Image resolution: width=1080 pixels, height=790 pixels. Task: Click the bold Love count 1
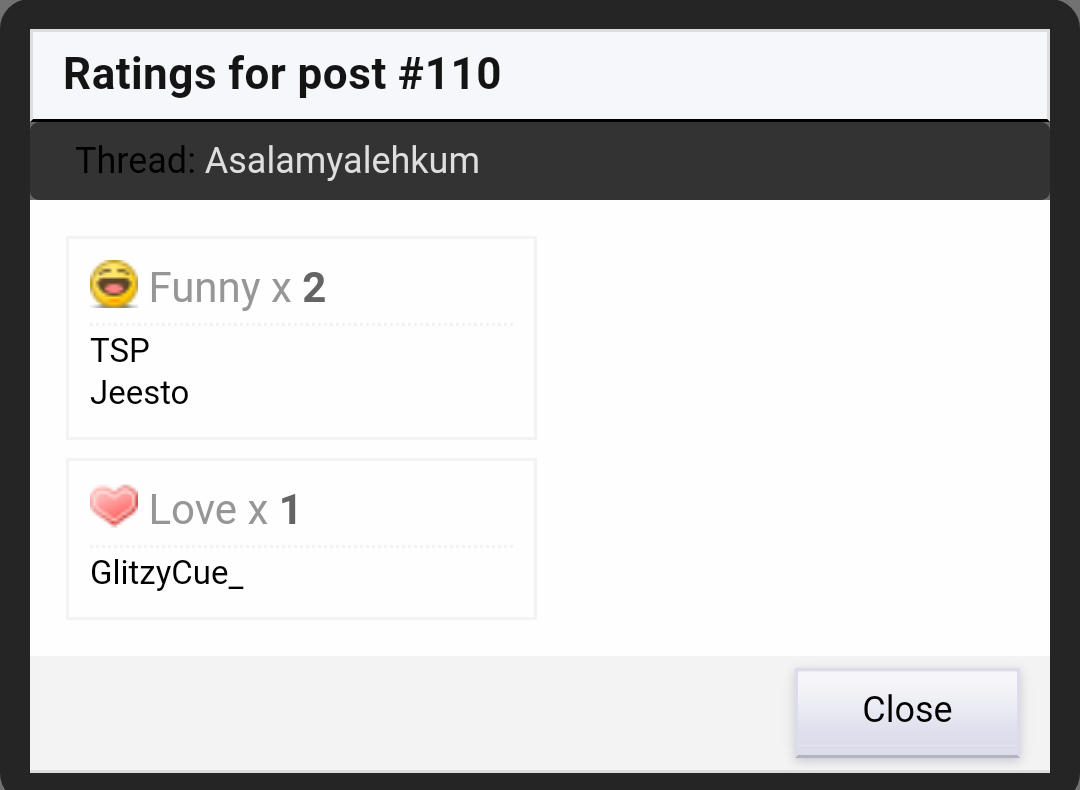coord(290,510)
